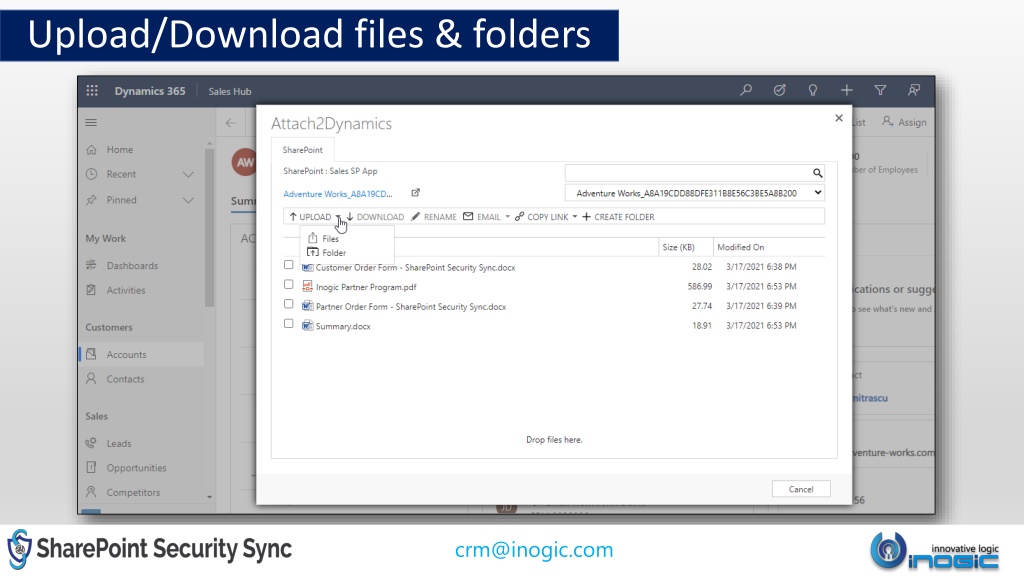The width and height of the screenshot is (1024, 576).
Task: Expand the Email dropdown arrow
Action: point(507,217)
